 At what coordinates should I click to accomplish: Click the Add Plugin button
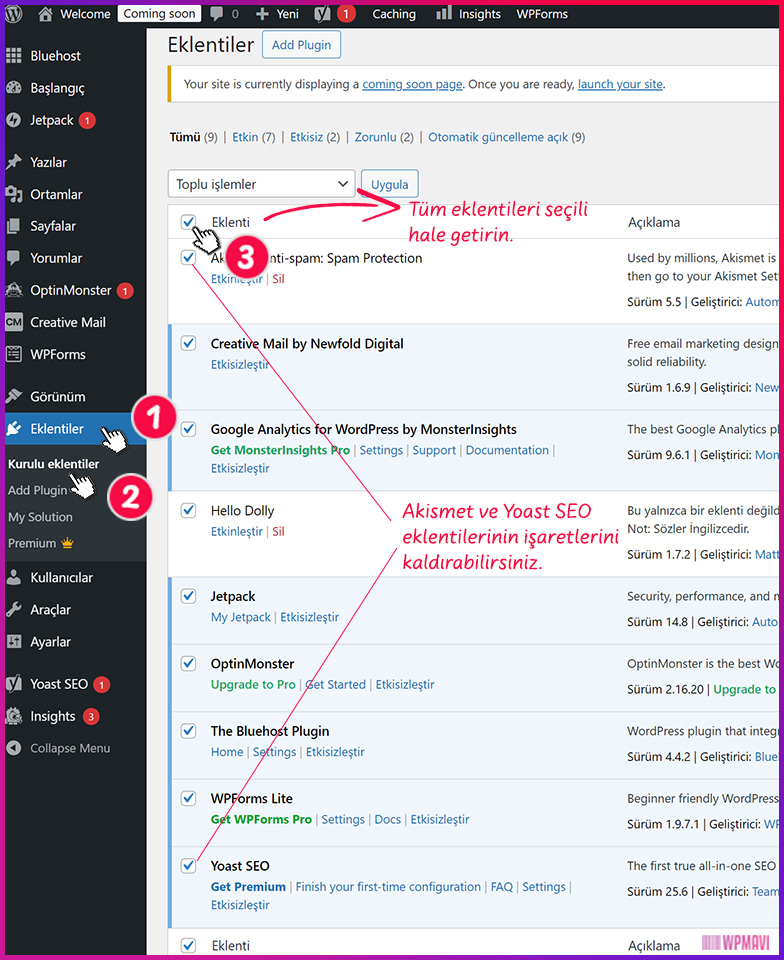[302, 45]
